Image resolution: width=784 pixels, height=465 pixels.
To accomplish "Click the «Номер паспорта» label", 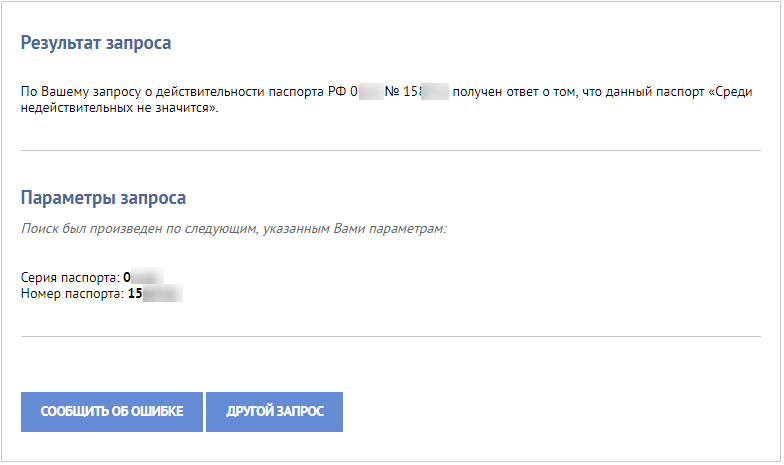I will [x=72, y=294].
